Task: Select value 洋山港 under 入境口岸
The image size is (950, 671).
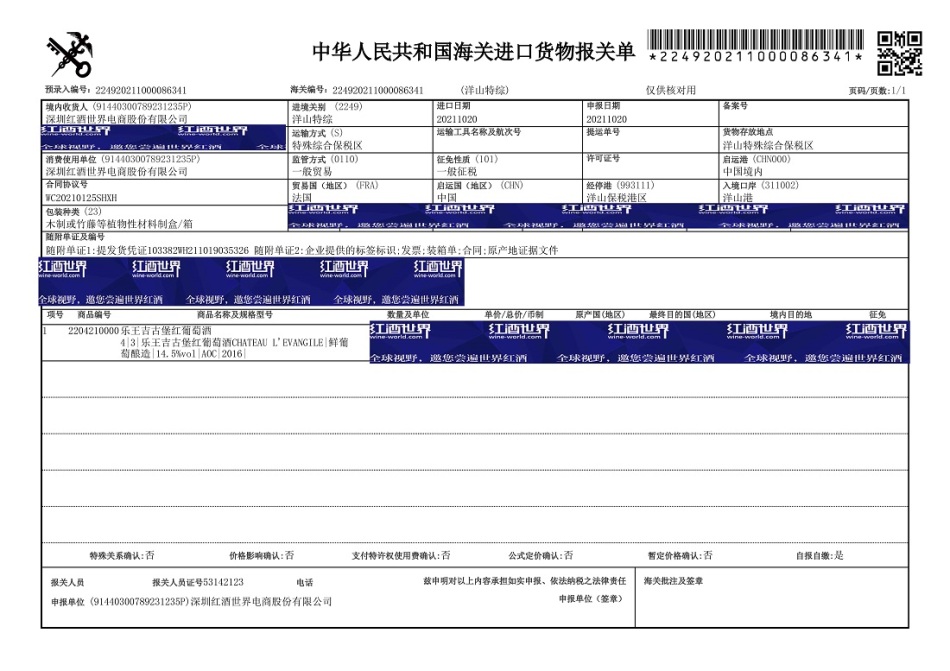Action: [x=737, y=198]
